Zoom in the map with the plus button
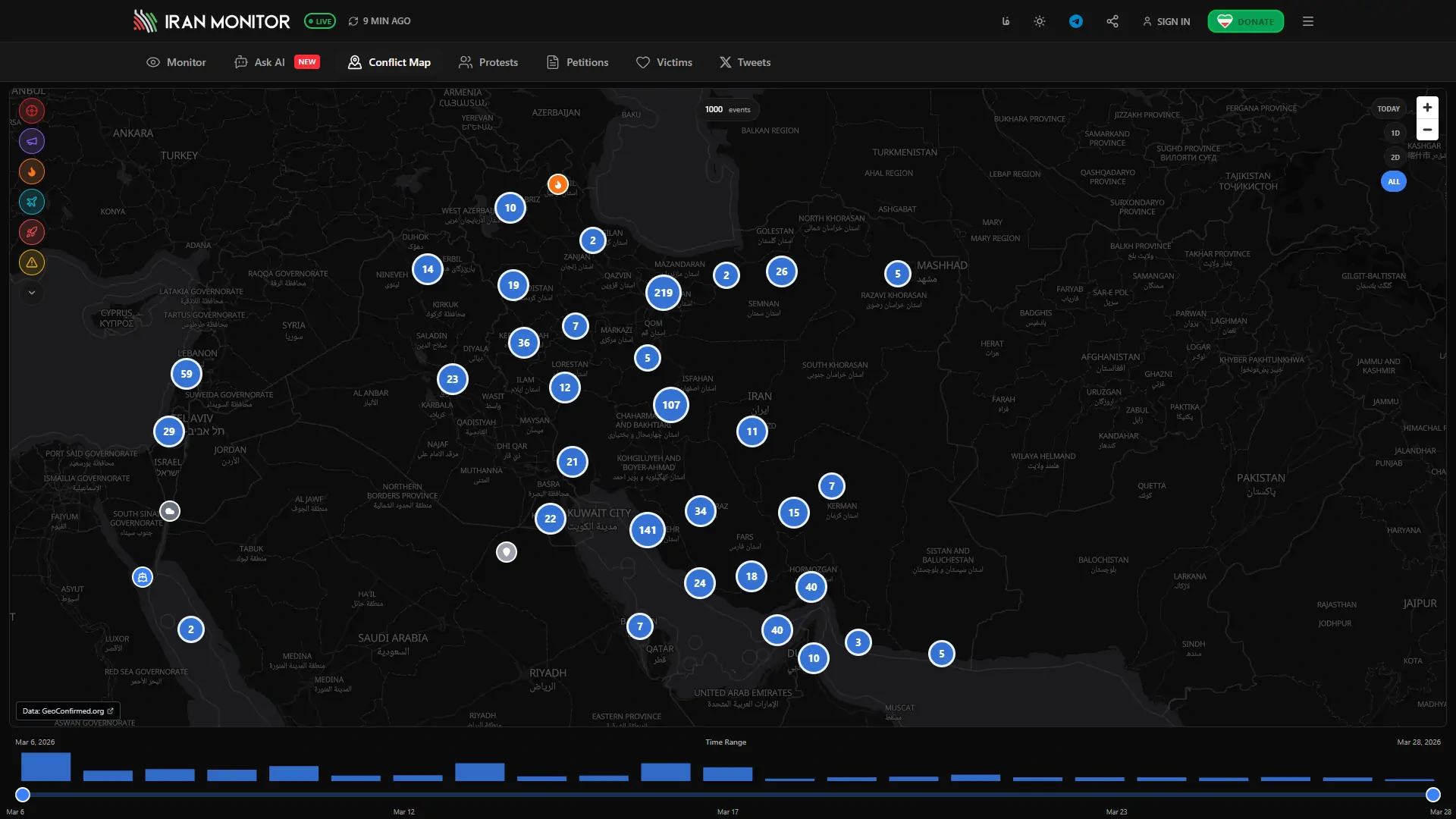1456x819 pixels. point(1427,108)
